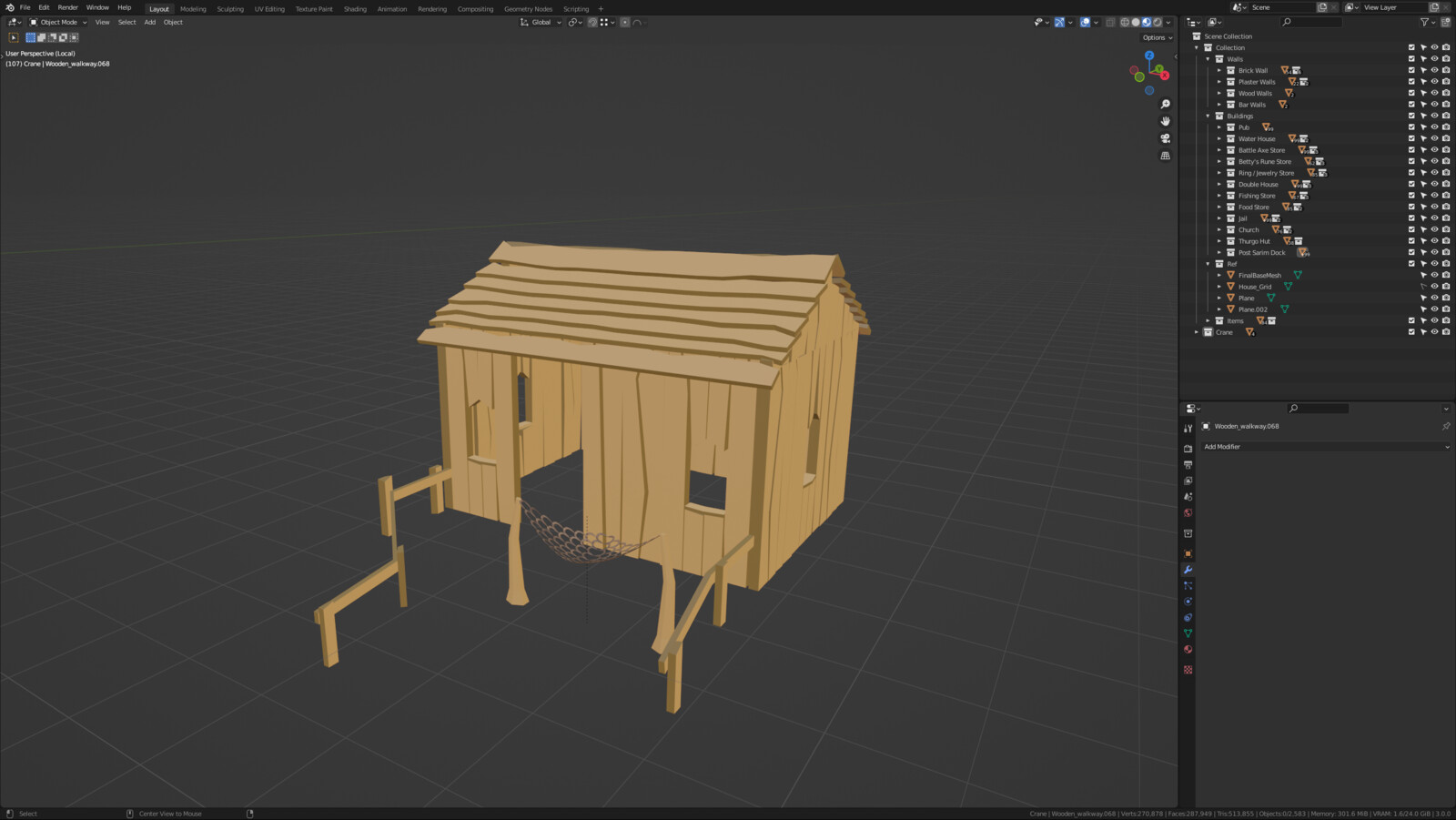
Task: Open the Texture properties checker tab
Action: tap(1188, 670)
